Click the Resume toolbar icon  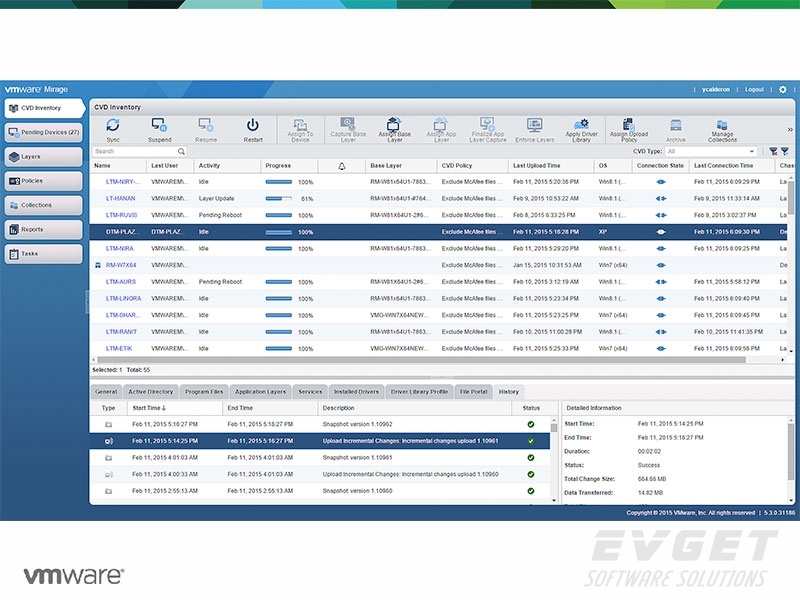pos(206,125)
